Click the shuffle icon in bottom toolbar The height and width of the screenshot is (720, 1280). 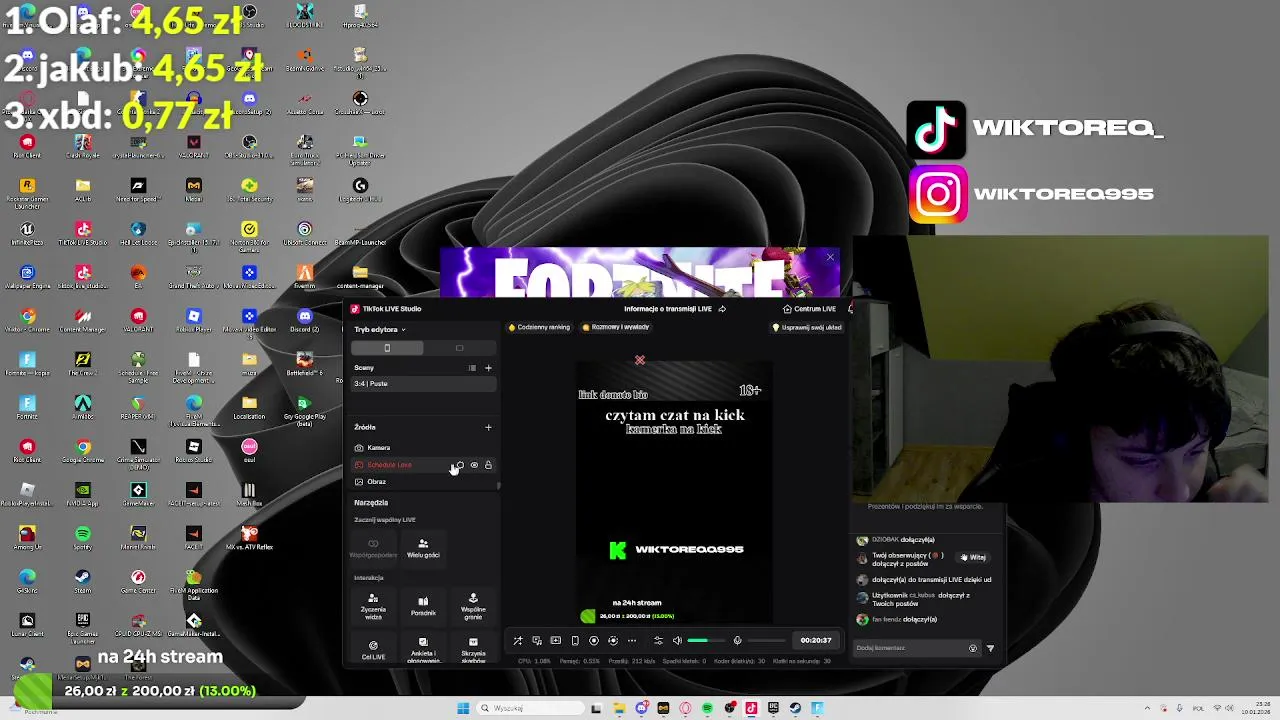pyautogui.click(x=518, y=641)
